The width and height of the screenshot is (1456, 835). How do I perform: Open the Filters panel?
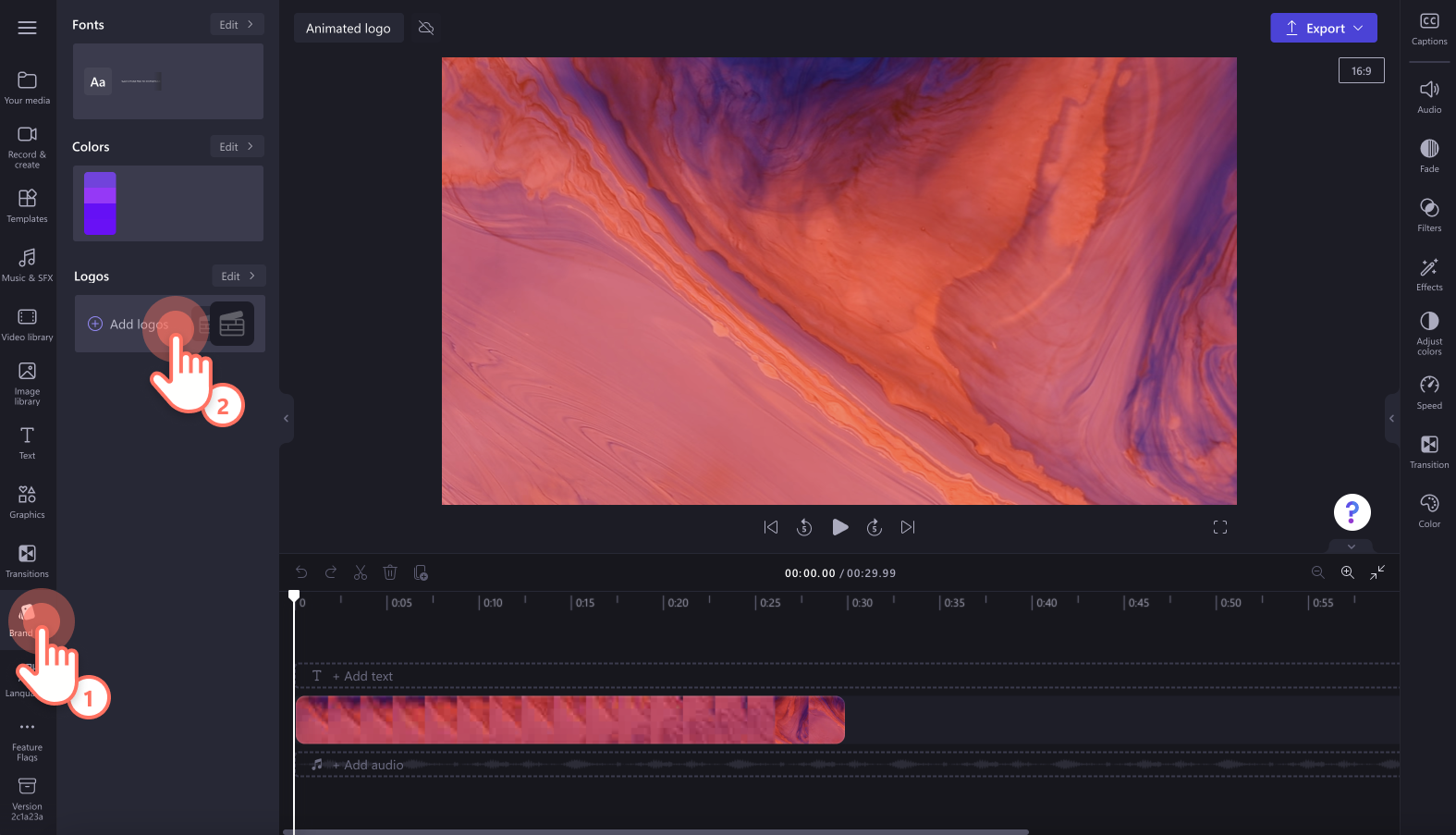point(1429,215)
